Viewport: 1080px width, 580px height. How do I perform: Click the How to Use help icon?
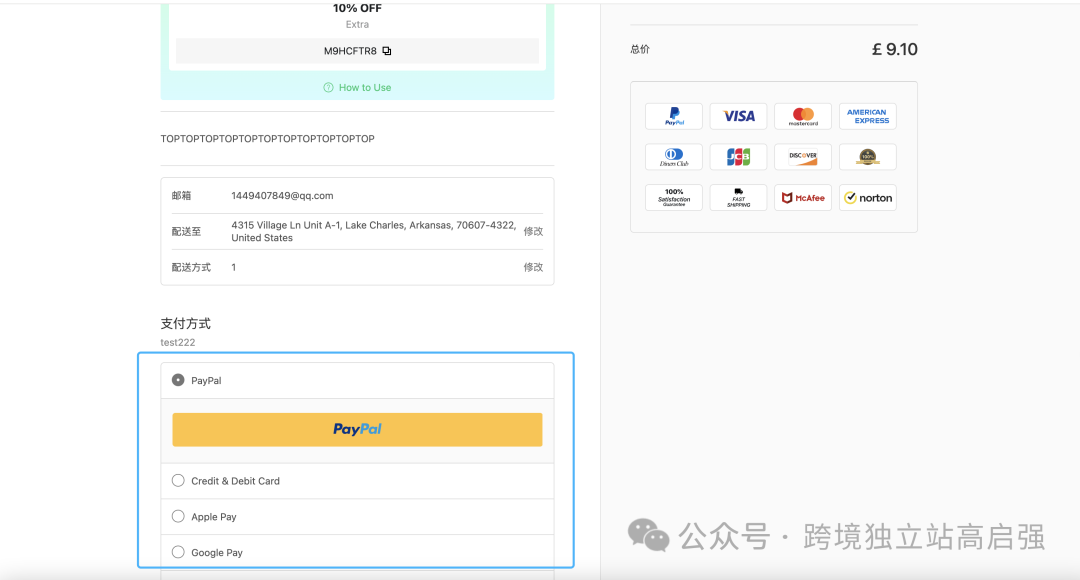click(329, 87)
